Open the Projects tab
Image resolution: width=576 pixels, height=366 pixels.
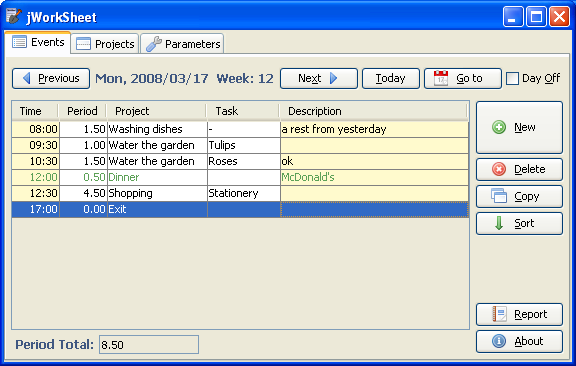tap(105, 44)
